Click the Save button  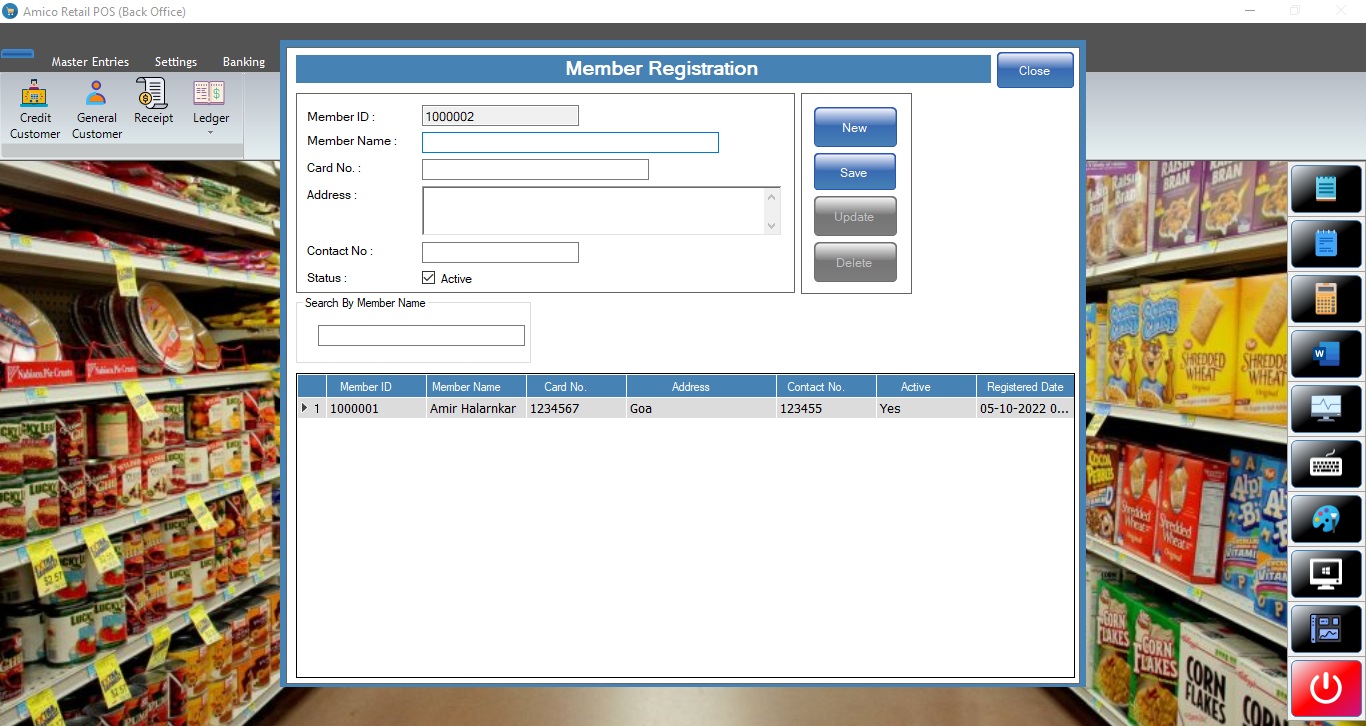(854, 172)
